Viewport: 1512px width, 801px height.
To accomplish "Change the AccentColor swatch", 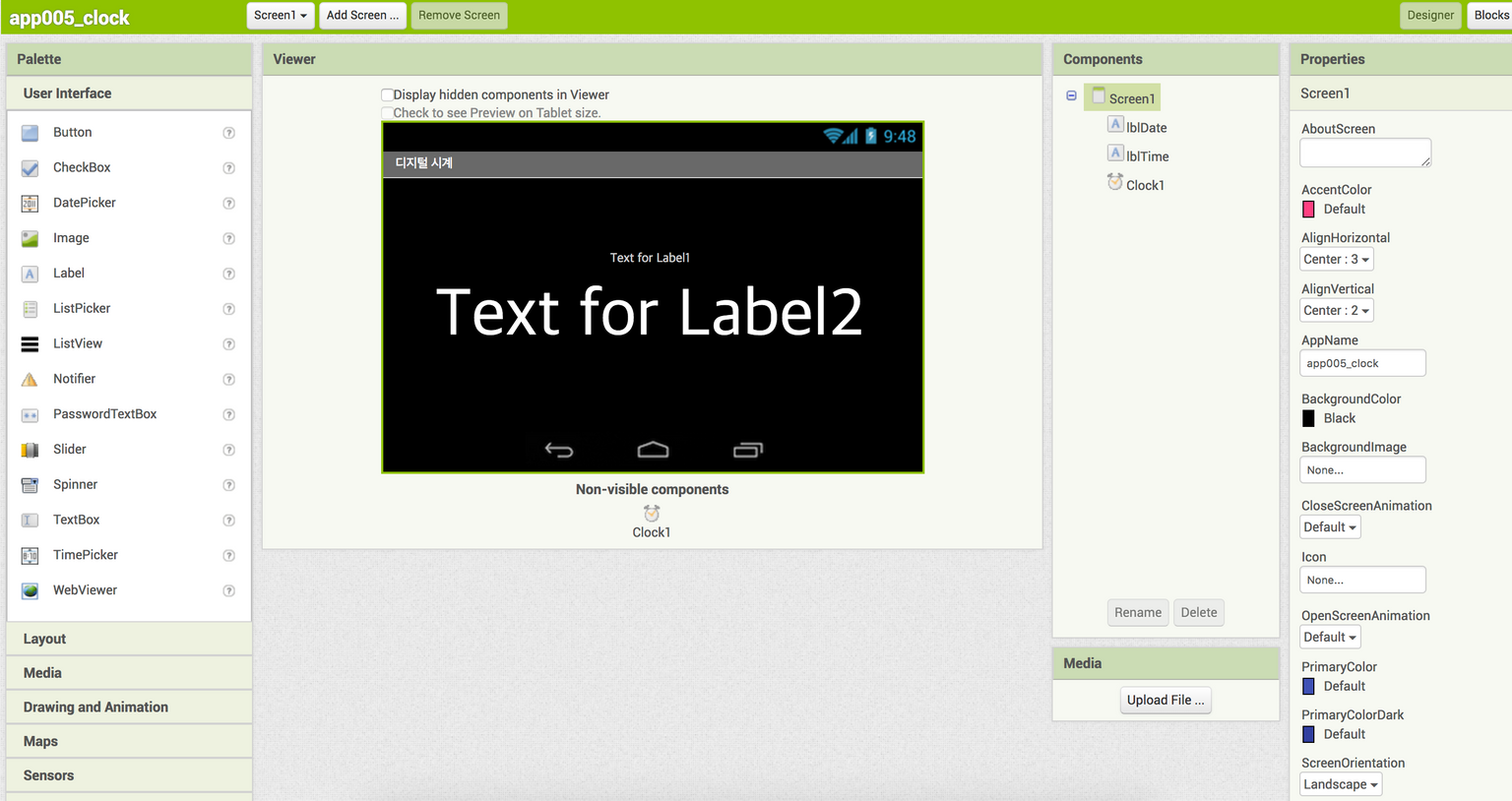I will tap(1308, 210).
